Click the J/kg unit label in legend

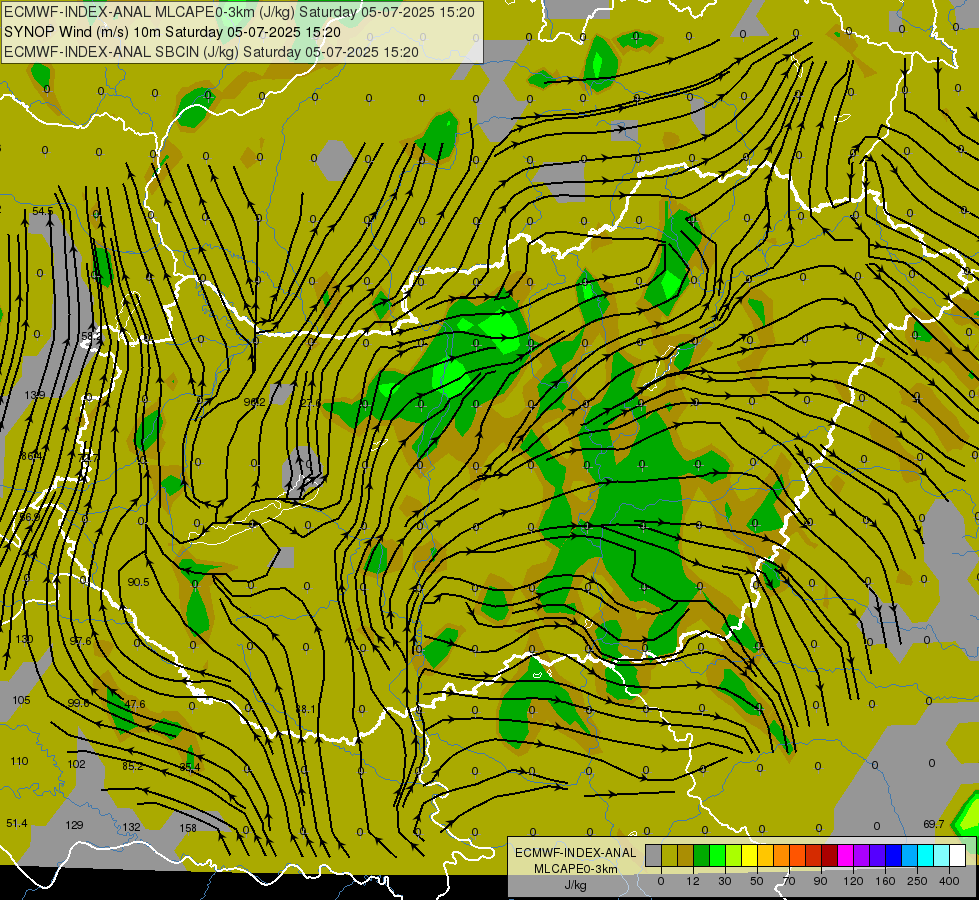point(575,885)
